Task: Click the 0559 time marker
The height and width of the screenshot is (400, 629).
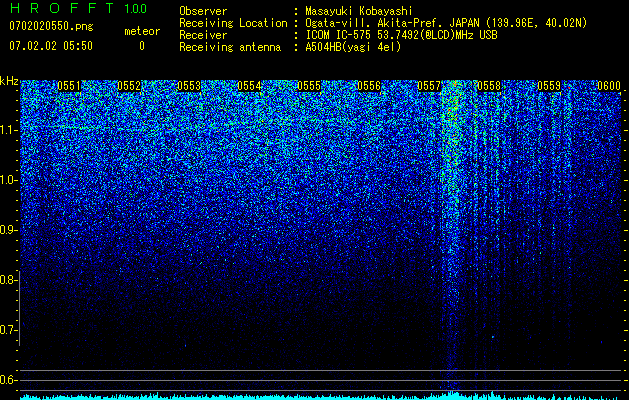Action: click(549, 86)
